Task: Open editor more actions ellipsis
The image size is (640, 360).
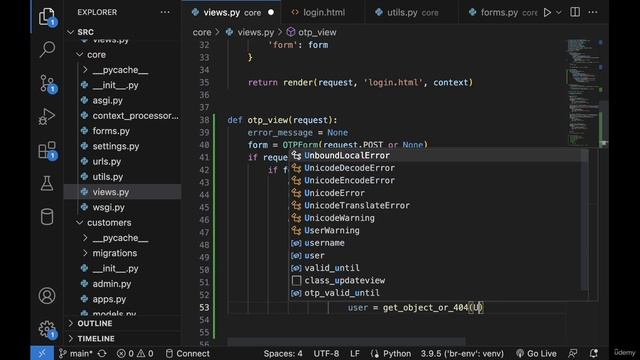Action: (593, 12)
